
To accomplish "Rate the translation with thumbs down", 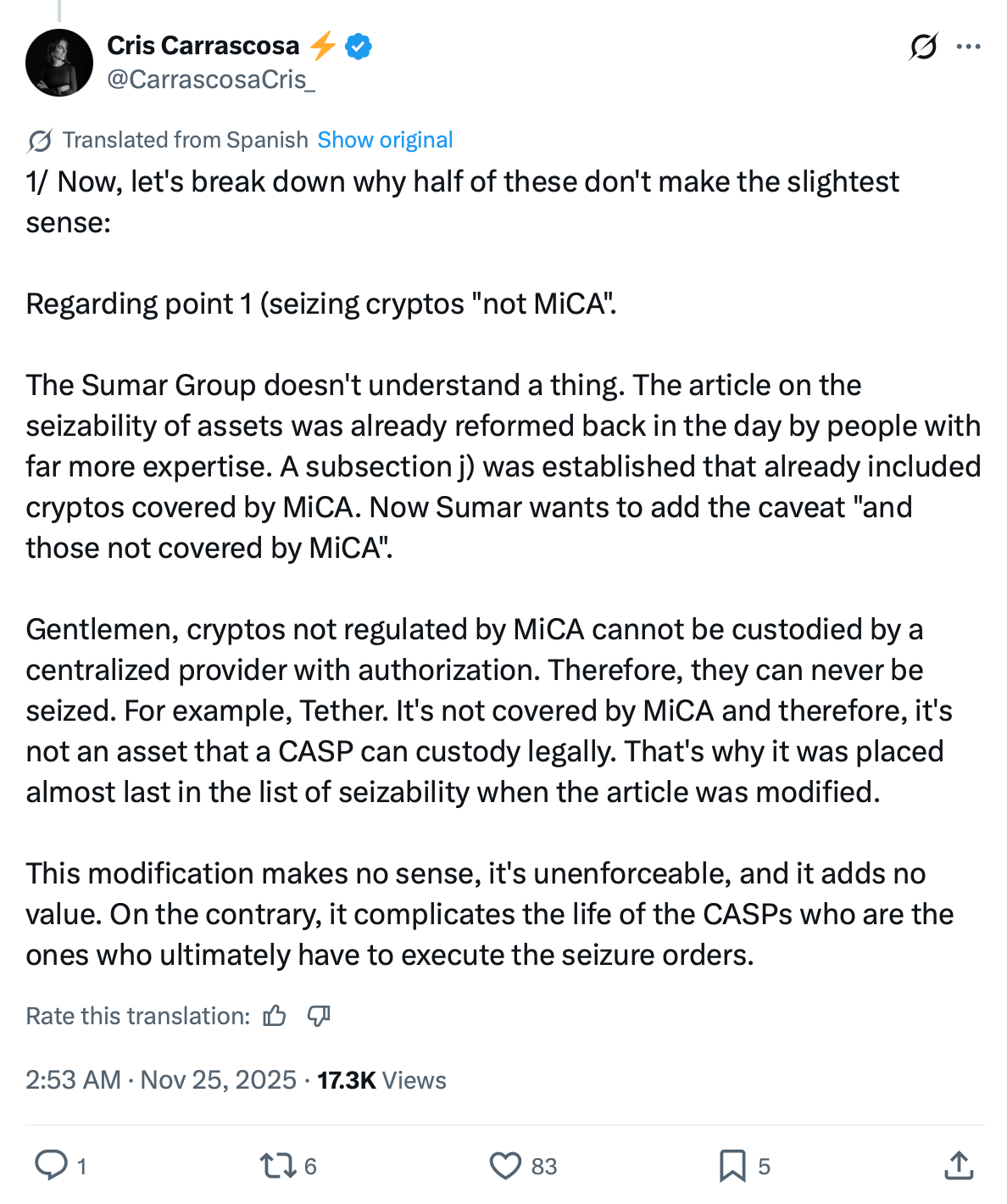I will pos(319,1016).
